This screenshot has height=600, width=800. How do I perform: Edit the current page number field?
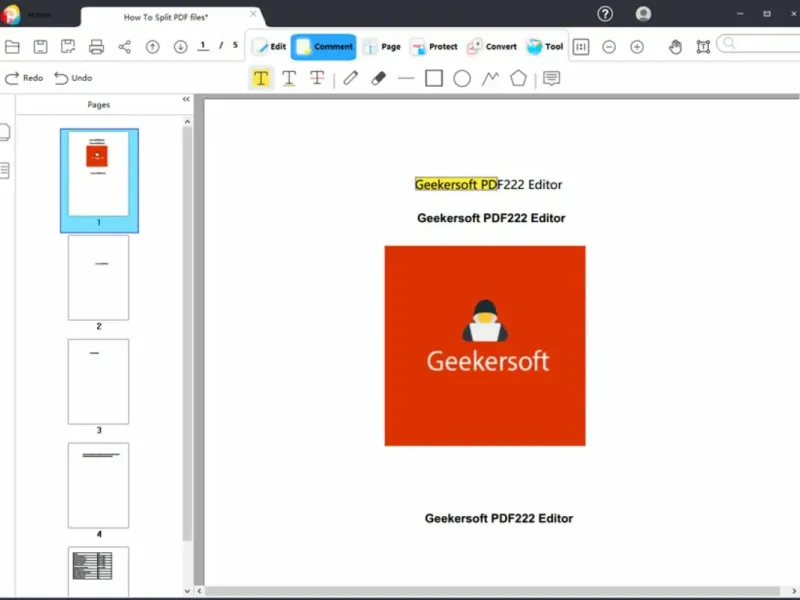point(203,46)
